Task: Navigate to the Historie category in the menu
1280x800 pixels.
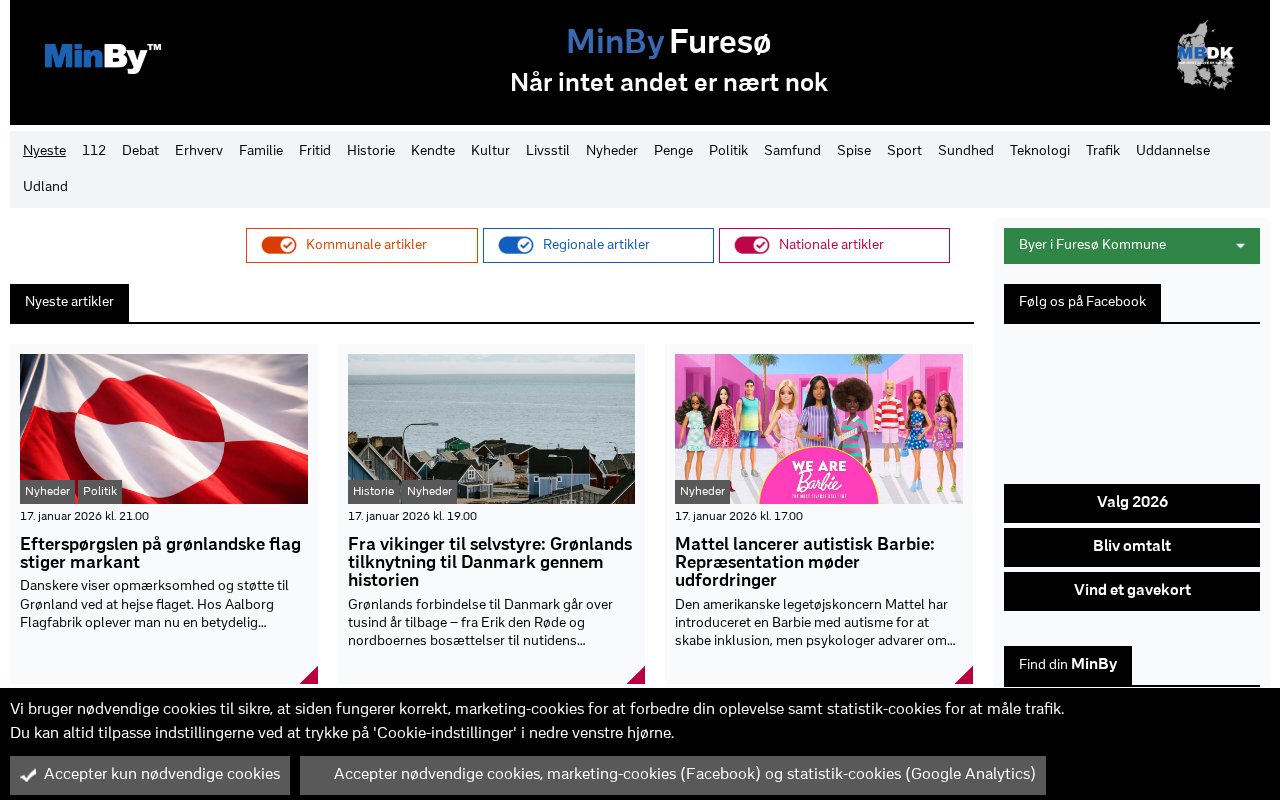Action: (371, 151)
